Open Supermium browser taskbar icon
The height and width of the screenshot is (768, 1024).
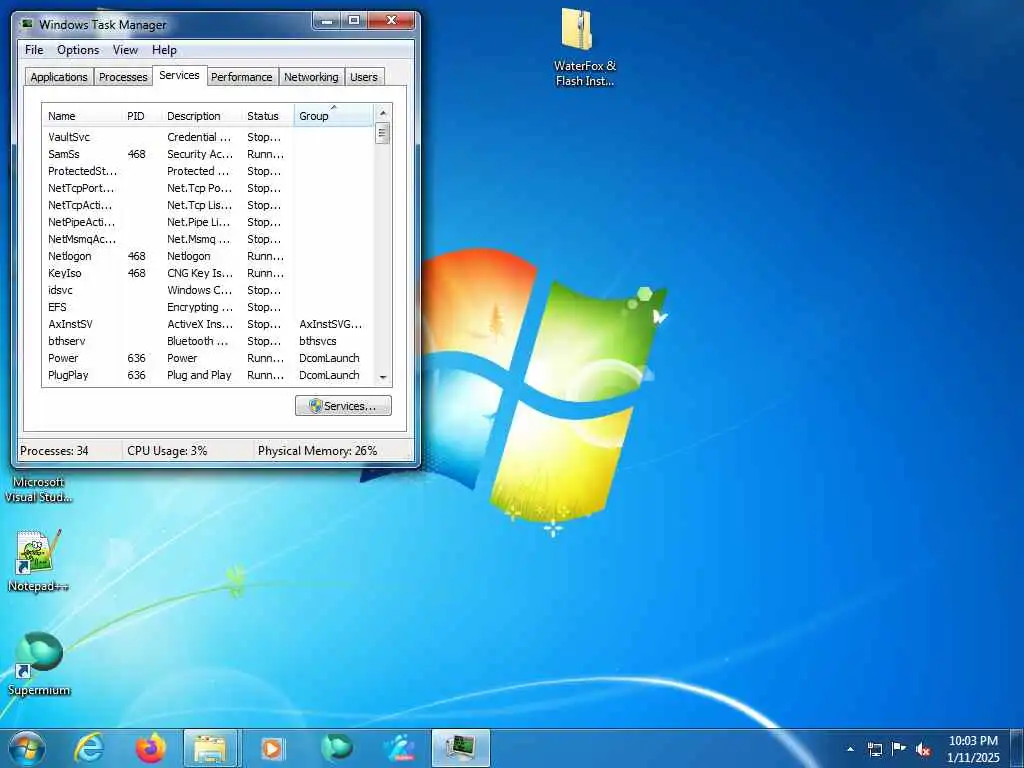click(x=336, y=748)
